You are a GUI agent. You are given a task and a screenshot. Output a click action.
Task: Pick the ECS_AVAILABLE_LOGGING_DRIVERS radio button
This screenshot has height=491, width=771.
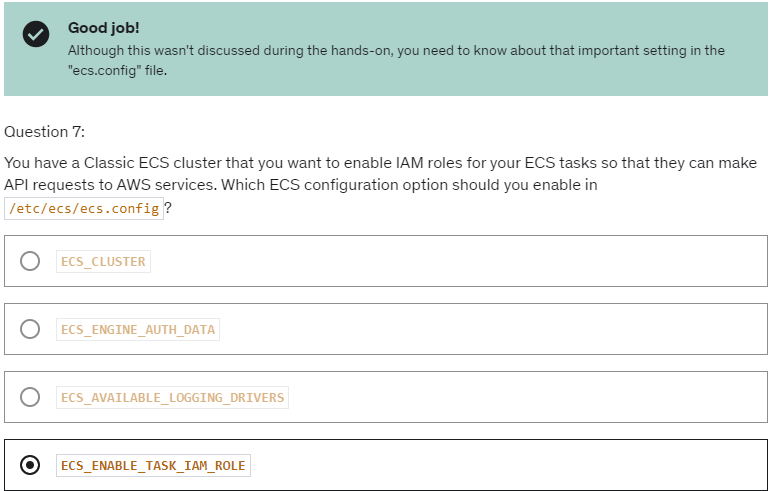pyautogui.click(x=30, y=397)
